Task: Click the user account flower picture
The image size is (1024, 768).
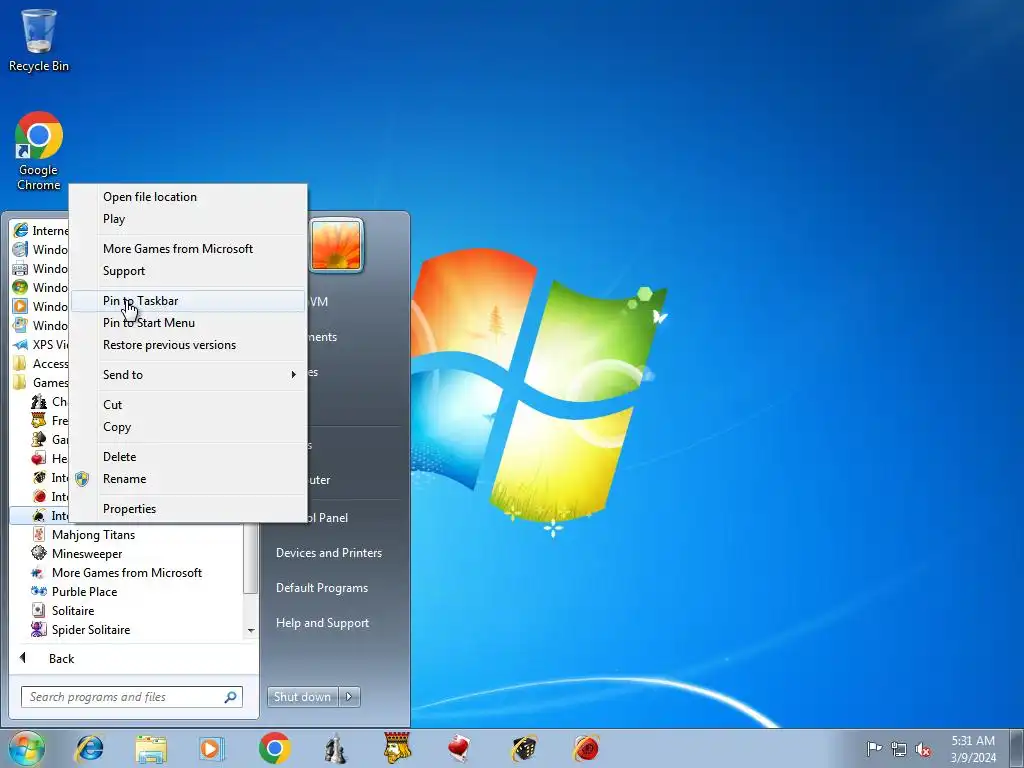Action: pos(336,246)
